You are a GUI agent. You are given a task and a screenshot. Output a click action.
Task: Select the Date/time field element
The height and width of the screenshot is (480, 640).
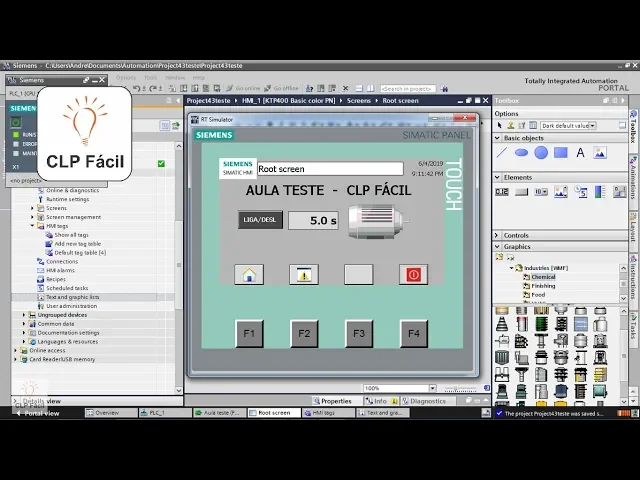pos(580,192)
